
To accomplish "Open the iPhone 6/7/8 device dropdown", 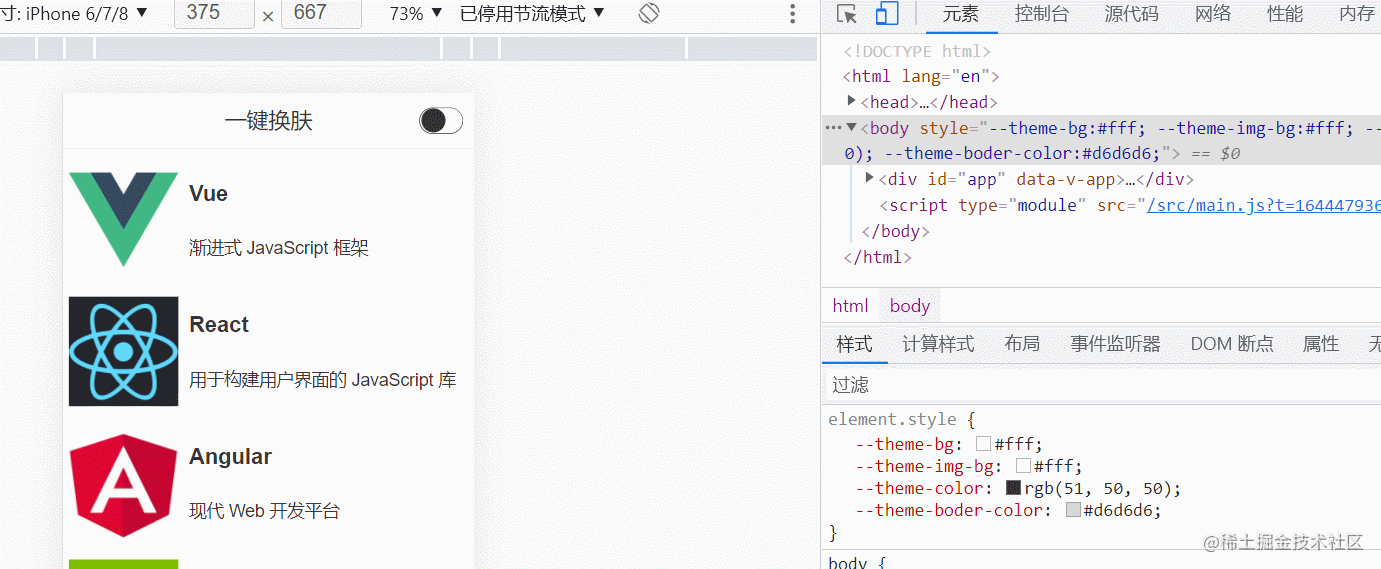I will click(x=74, y=13).
